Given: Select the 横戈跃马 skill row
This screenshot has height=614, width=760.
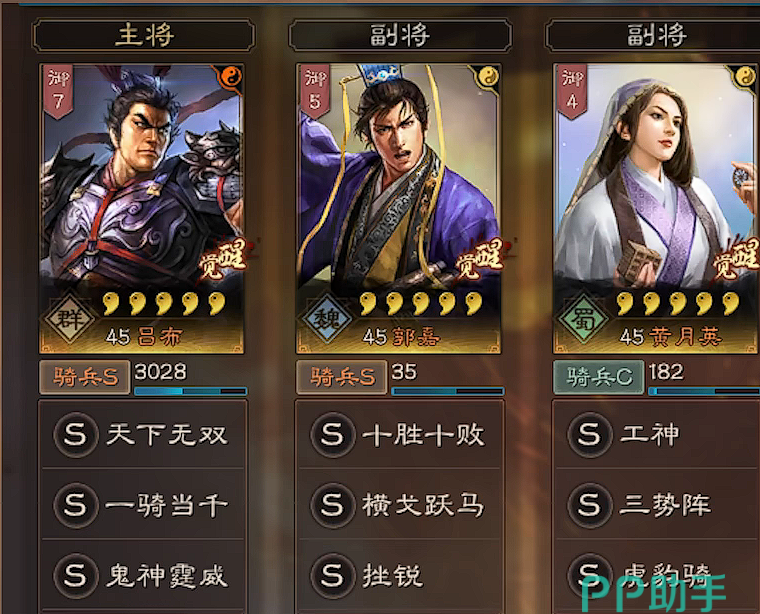Looking at the screenshot, I should pos(400,505).
